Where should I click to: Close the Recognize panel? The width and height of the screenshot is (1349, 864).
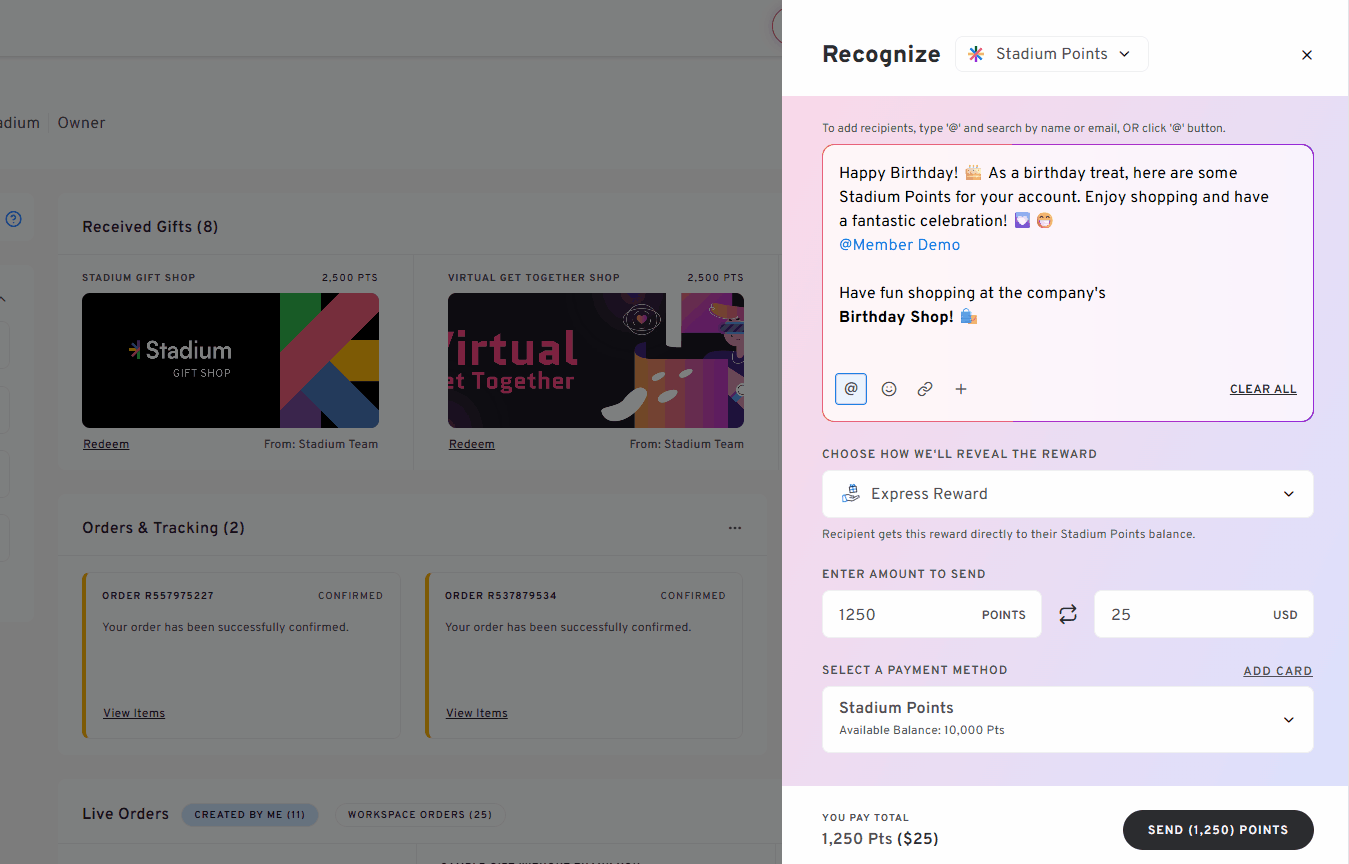coord(1307,55)
